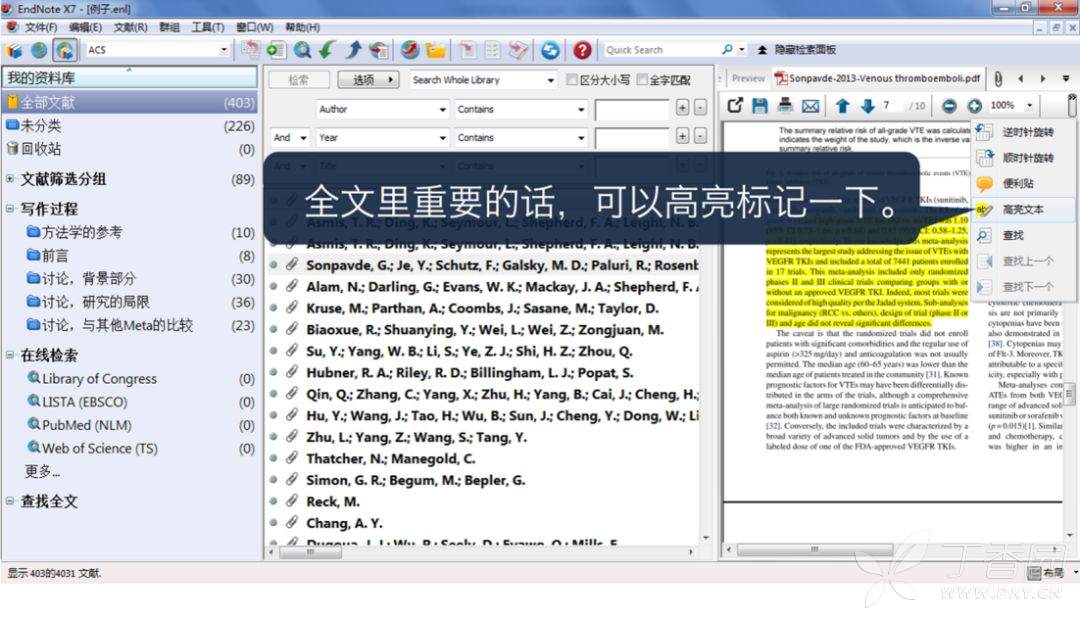Open the 文献(R) menu
This screenshot has width=1080, height=619.
(x=130, y=28)
